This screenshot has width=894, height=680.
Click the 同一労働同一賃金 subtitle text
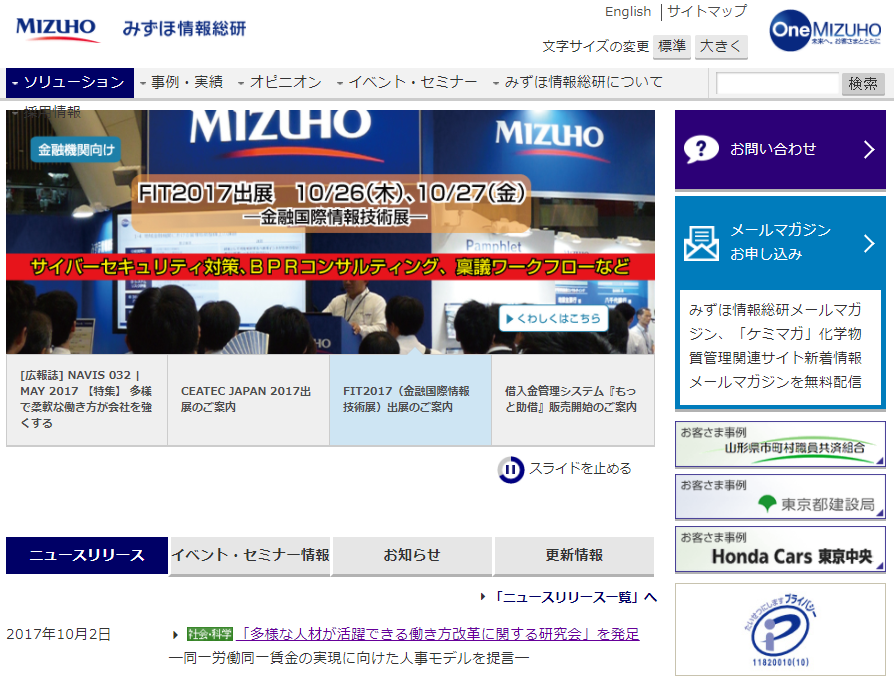[349, 658]
